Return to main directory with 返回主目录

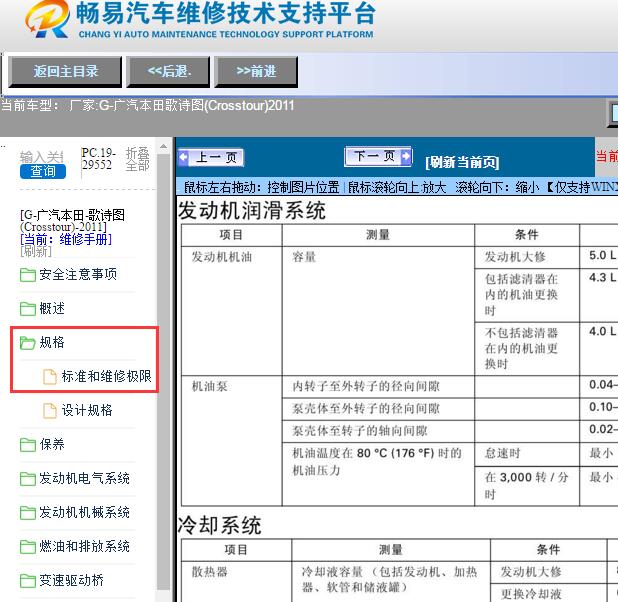coord(65,71)
